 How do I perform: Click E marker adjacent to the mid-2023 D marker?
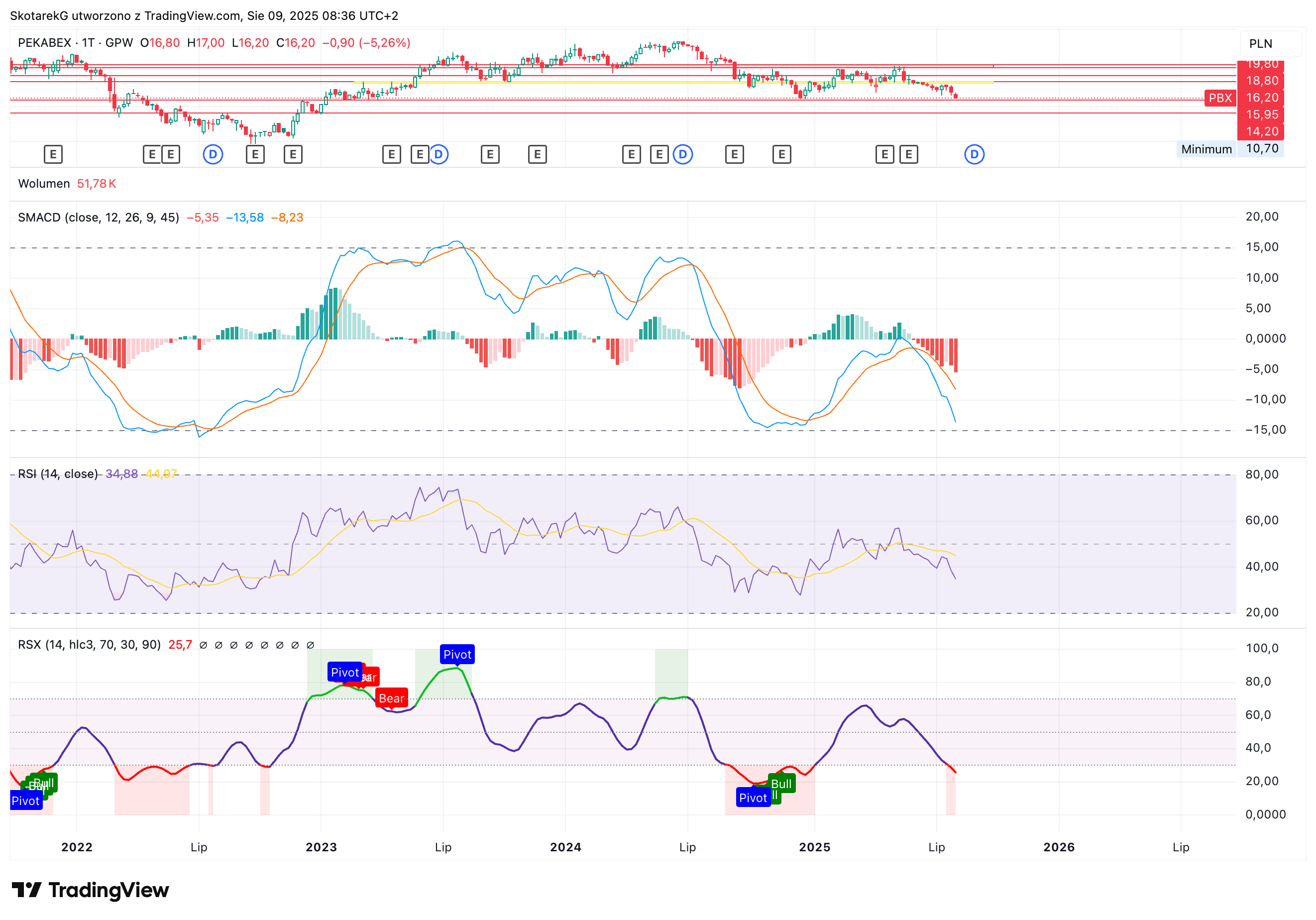(x=420, y=154)
